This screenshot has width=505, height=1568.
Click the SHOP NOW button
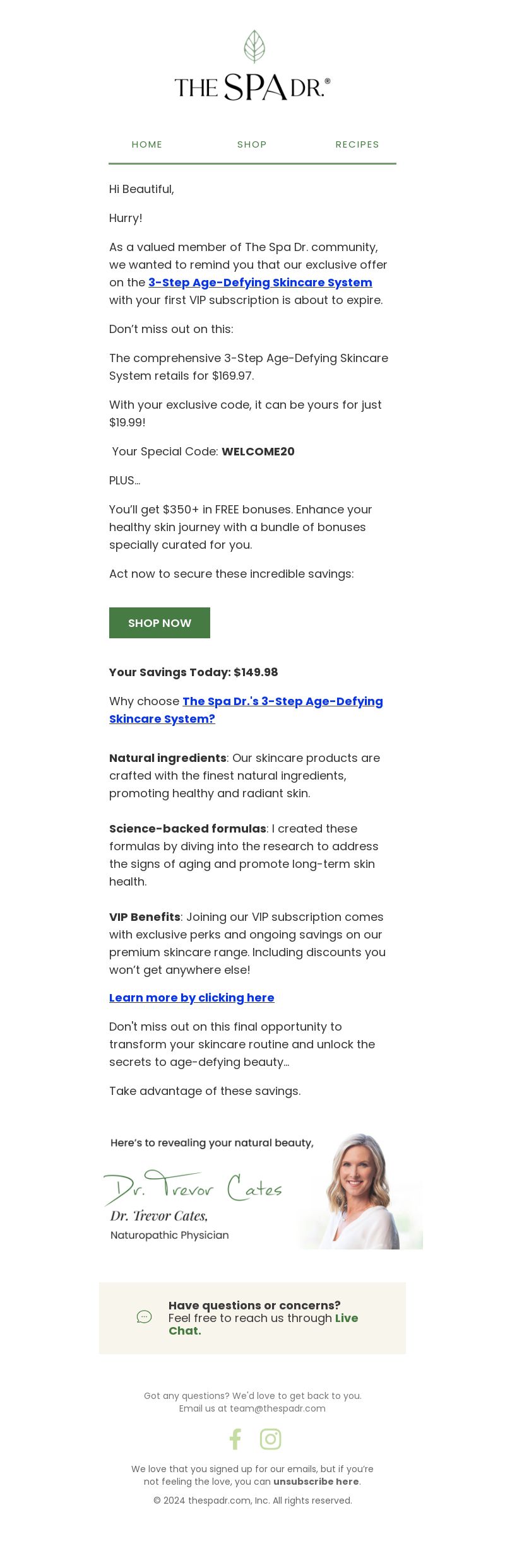coord(160,623)
